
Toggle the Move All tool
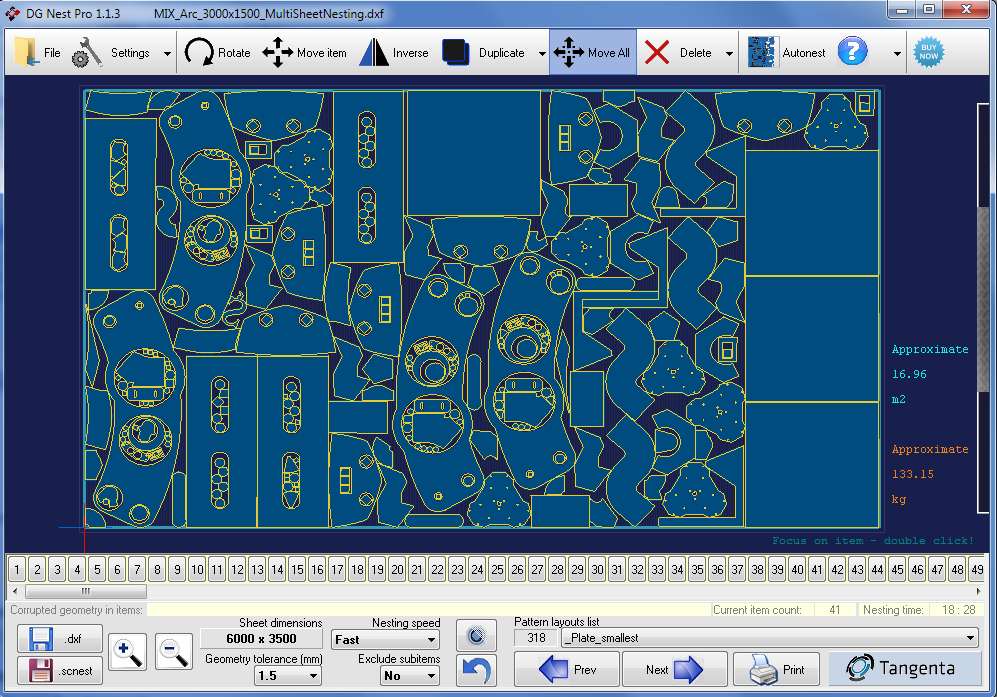pyautogui.click(x=593, y=52)
